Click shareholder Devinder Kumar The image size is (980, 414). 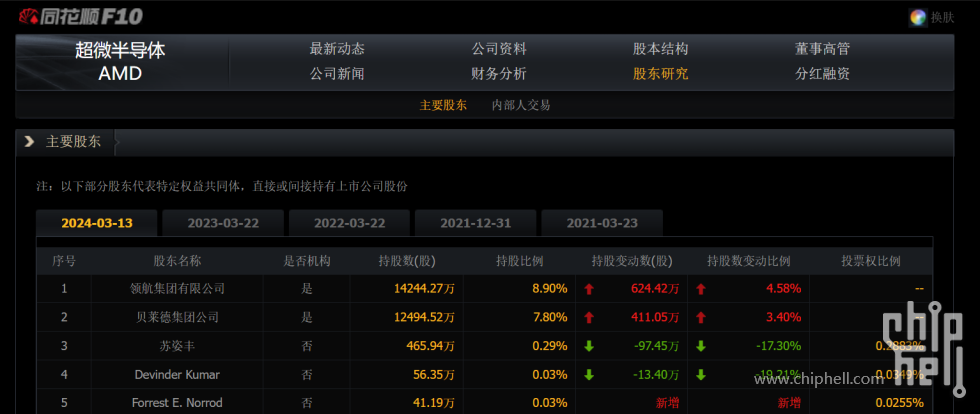pos(178,375)
